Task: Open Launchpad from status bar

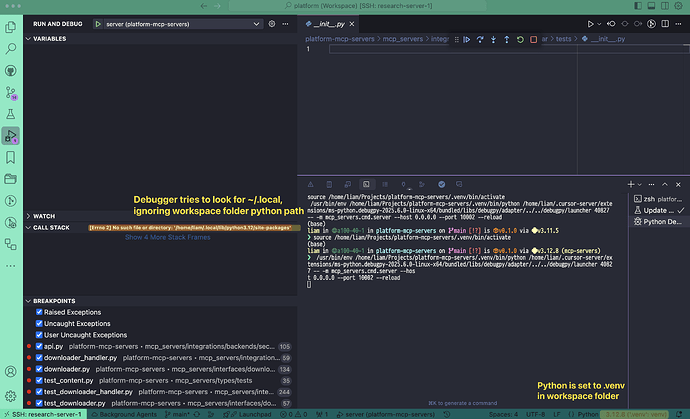Action: click(247, 414)
